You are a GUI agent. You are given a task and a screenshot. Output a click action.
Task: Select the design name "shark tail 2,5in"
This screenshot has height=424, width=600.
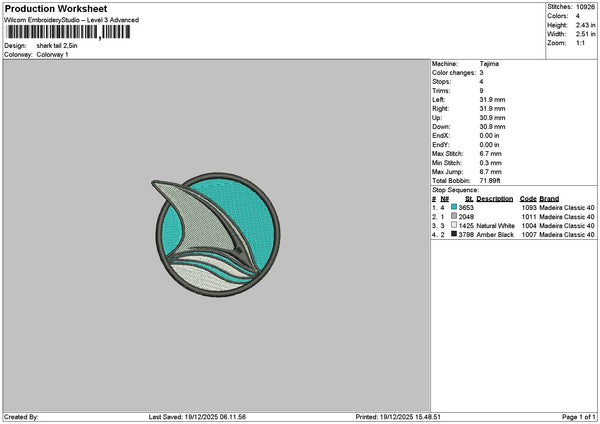[x=57, y=46]
